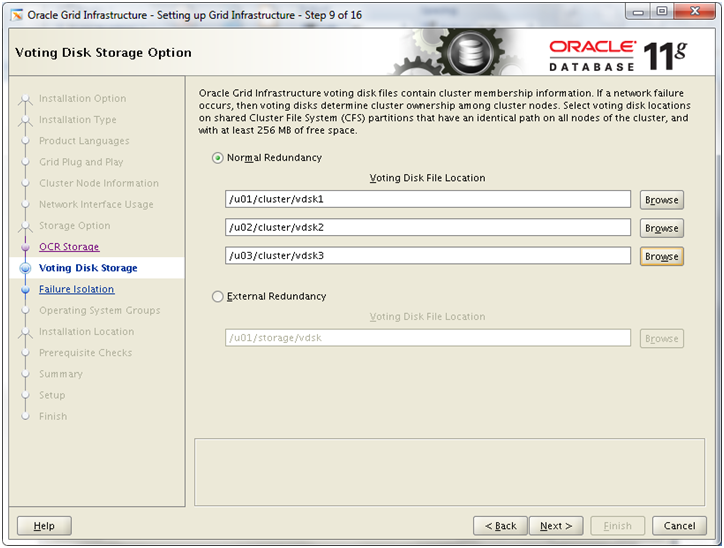Click the /u03/cluster/vdsk3 location field

(x=428, y=256)
